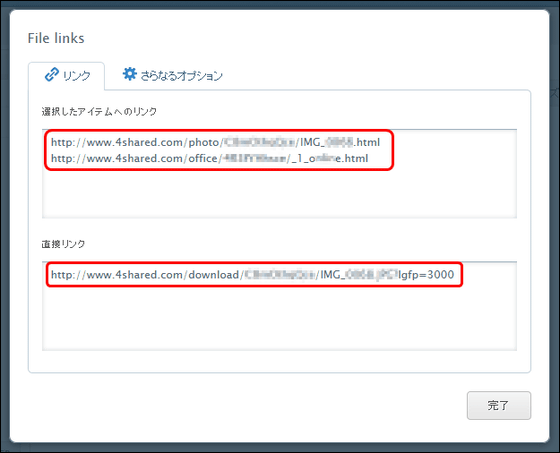Click inside the 選択したアイテムへのリンク text box
Viewport: 560px width, 453px height.
click(x=279, y=174)
